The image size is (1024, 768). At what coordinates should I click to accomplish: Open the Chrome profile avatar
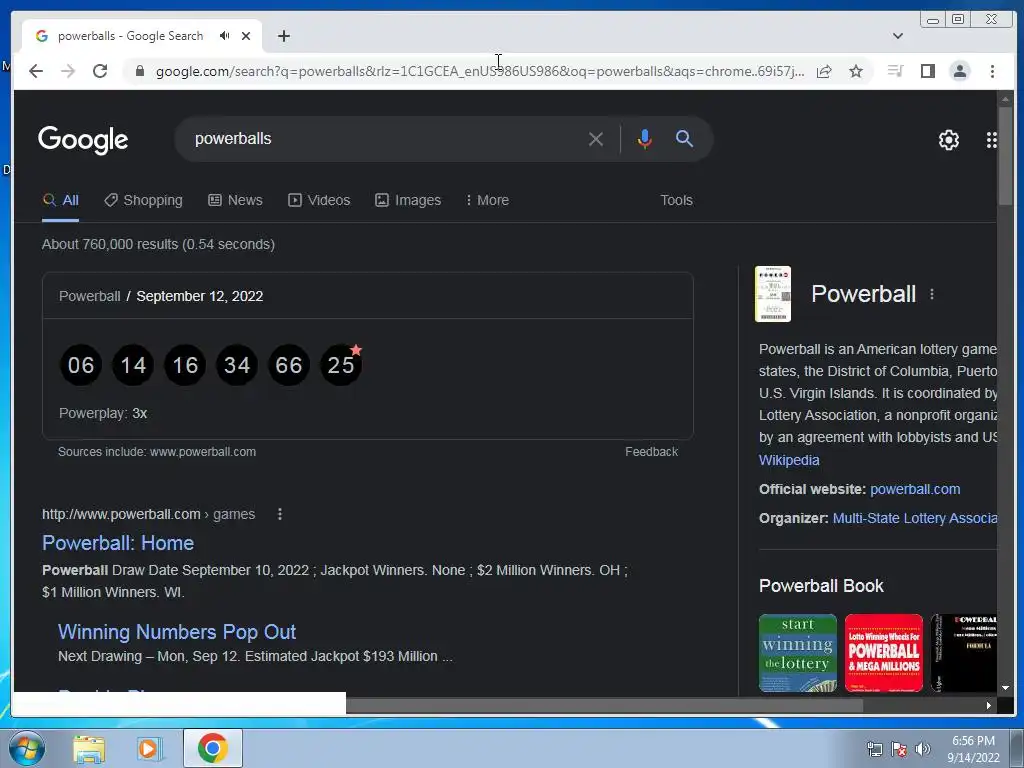[x=960, y=71]
